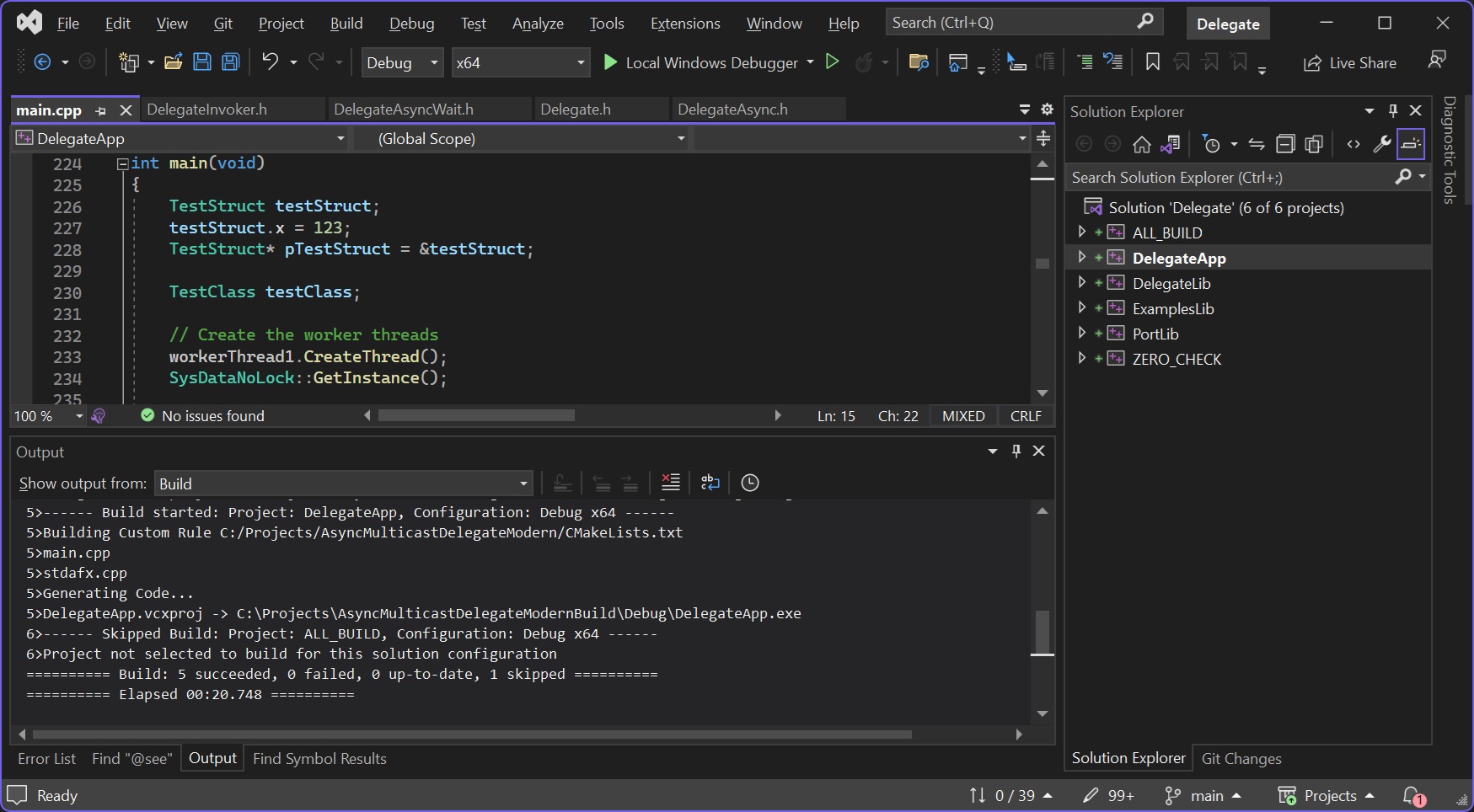
Task: Open the new item toolbar icon
Action: click(129, 62)
